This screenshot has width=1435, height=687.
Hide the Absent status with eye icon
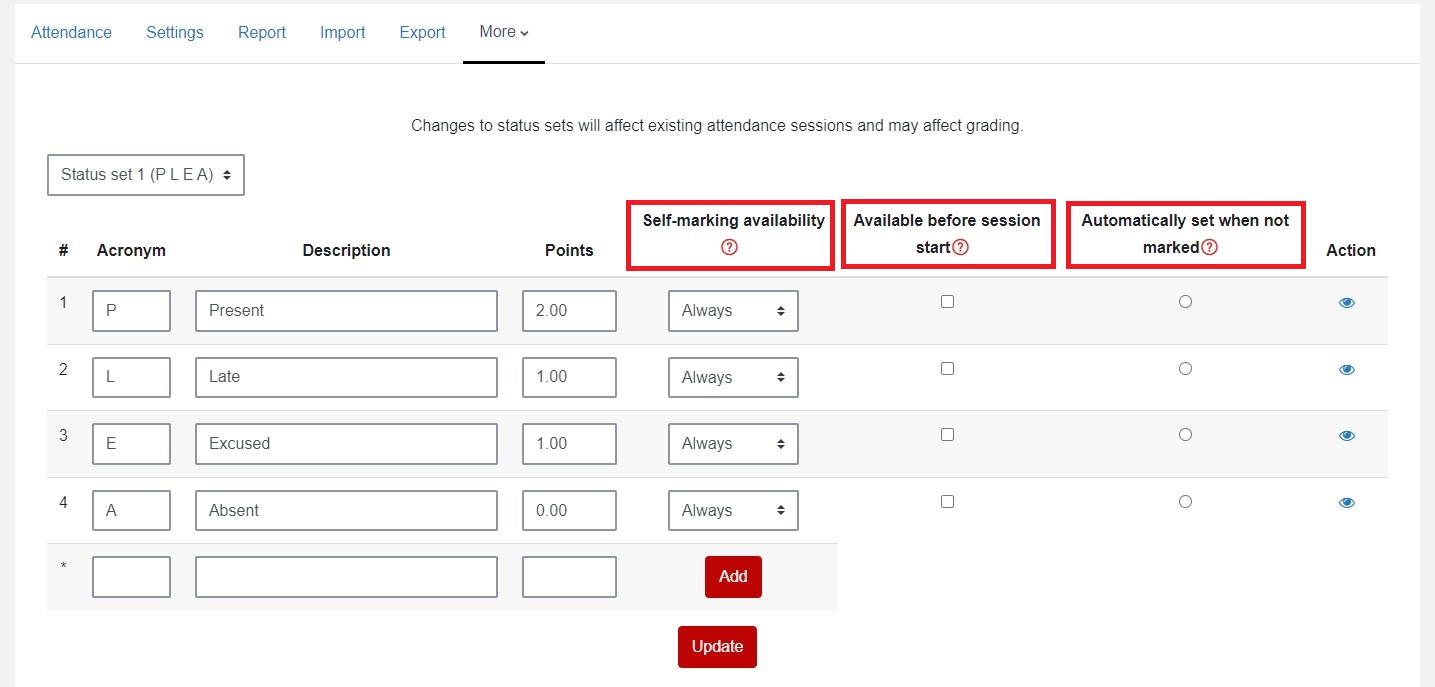[x=1347, y=503]
